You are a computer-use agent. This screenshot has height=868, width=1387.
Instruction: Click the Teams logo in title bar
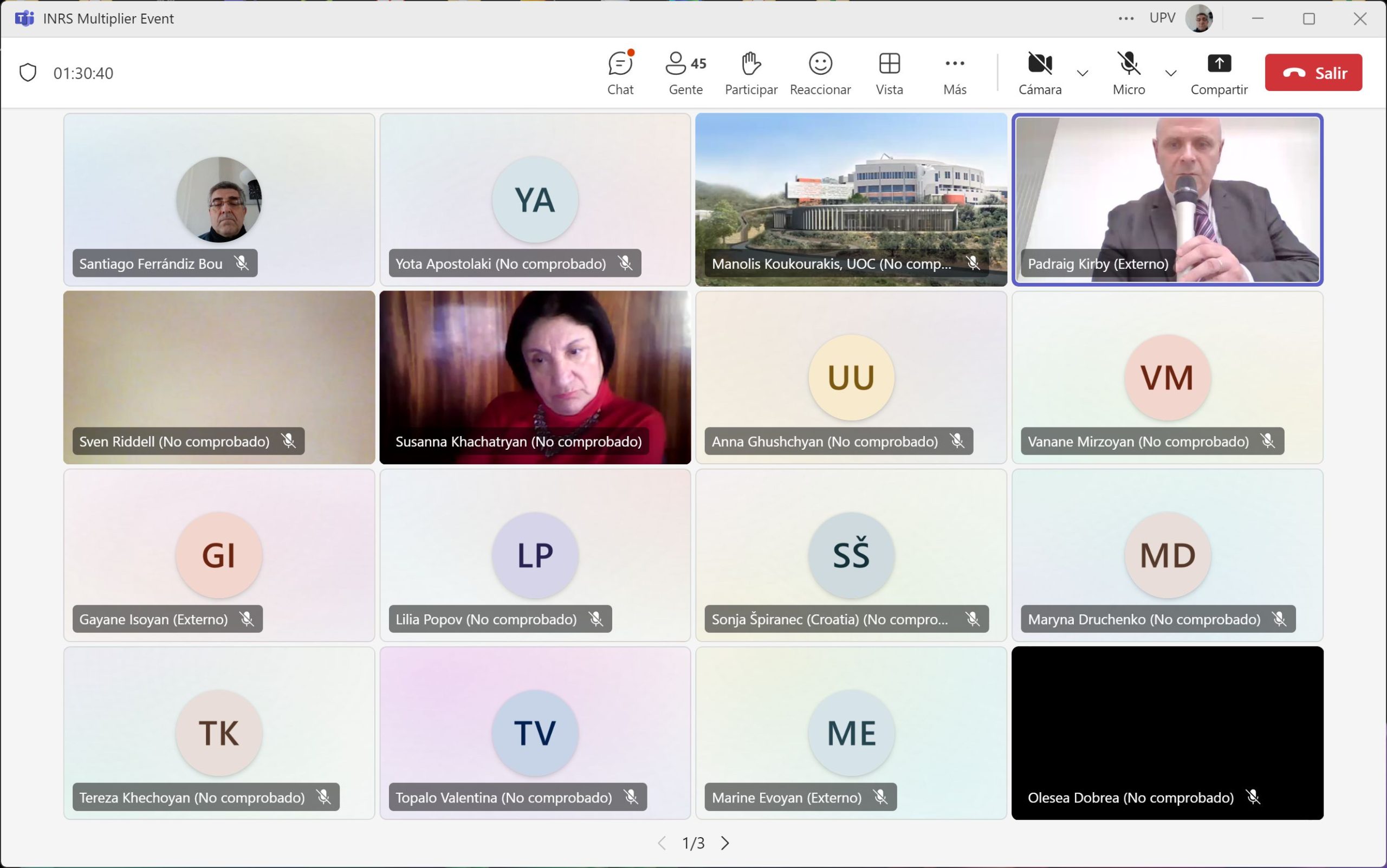[x=24, y=18]
